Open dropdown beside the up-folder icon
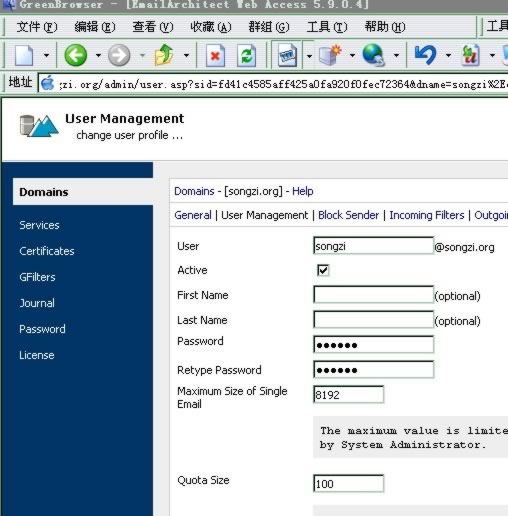The width and height of the screenshot is (508, 516). (186, 55)
